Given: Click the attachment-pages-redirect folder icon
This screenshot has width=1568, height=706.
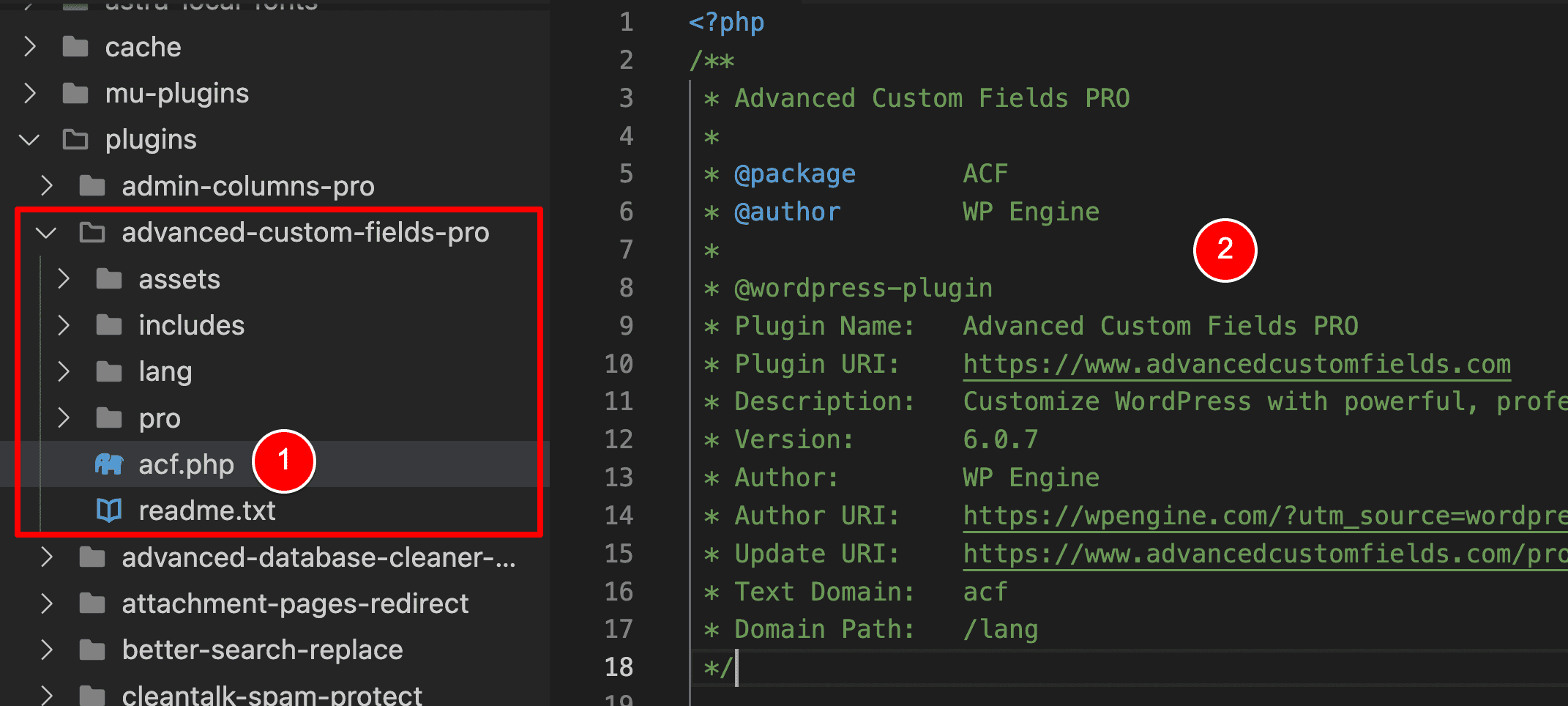Looking at the screenshot, I should coord(92,603).
